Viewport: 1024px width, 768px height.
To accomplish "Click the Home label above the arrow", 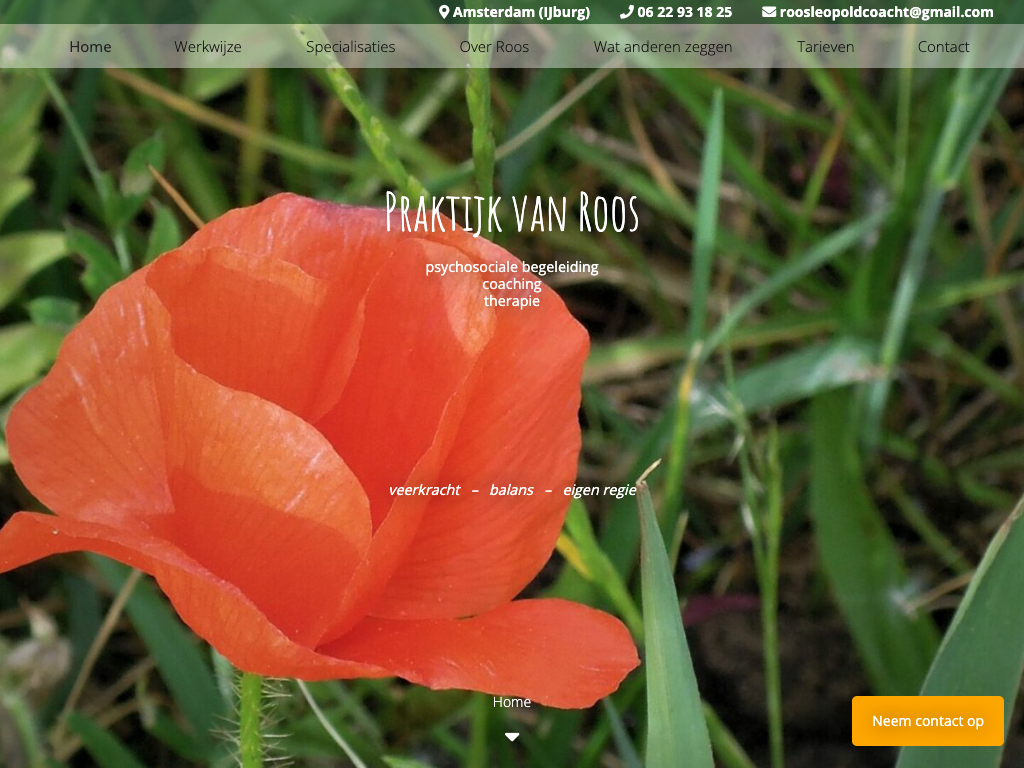I will pyautogui.click(x=511, y=702).
